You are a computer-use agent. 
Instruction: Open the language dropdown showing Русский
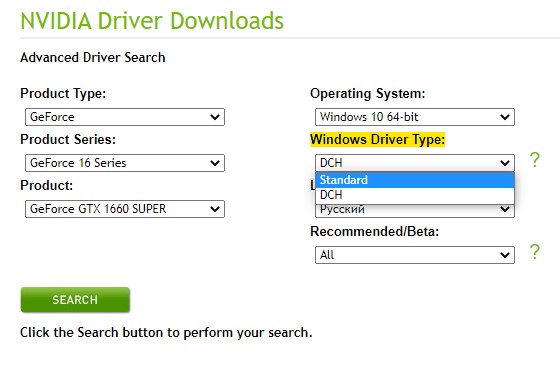tap(415, 211)
